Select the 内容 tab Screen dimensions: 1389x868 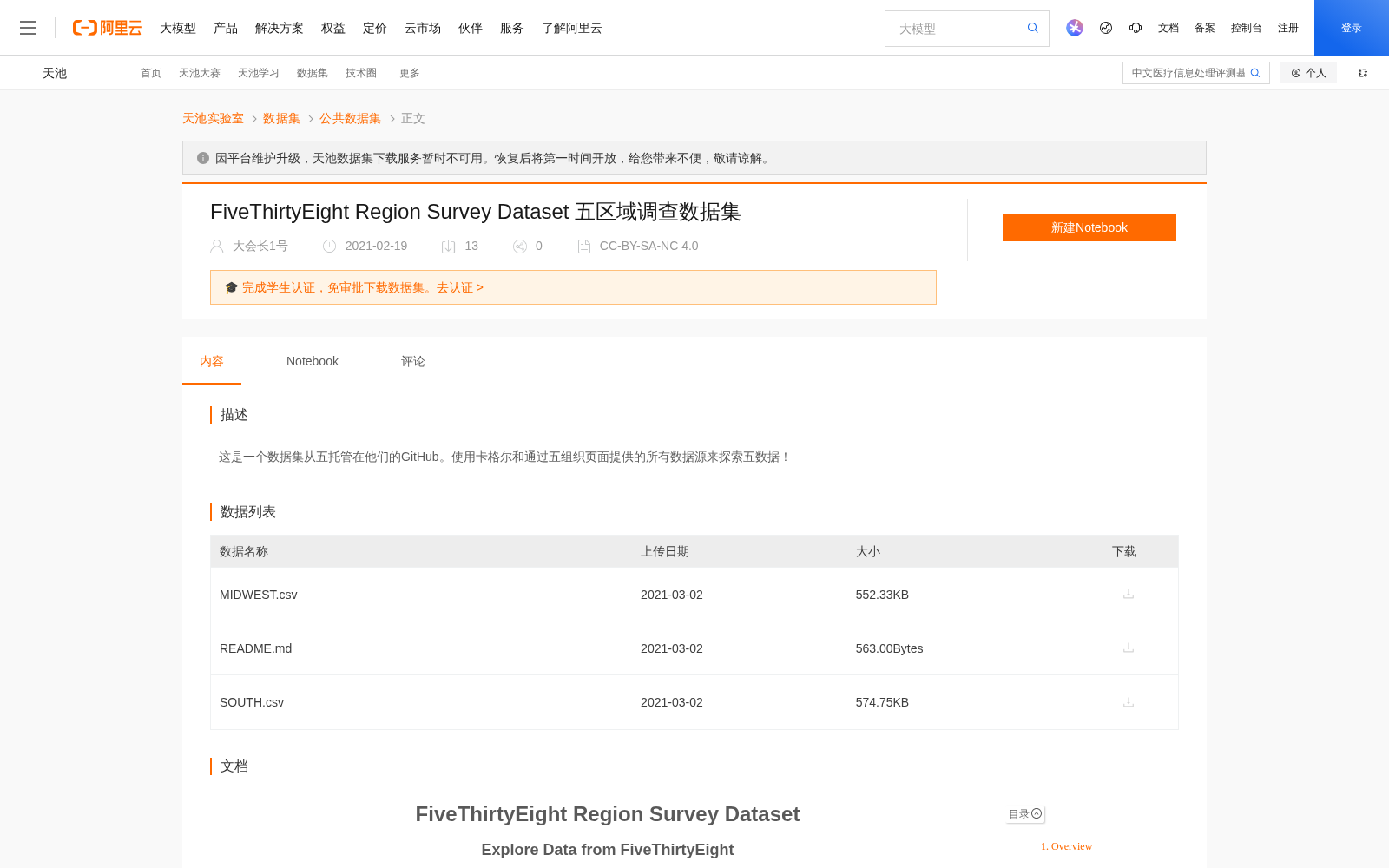(212, 361)
